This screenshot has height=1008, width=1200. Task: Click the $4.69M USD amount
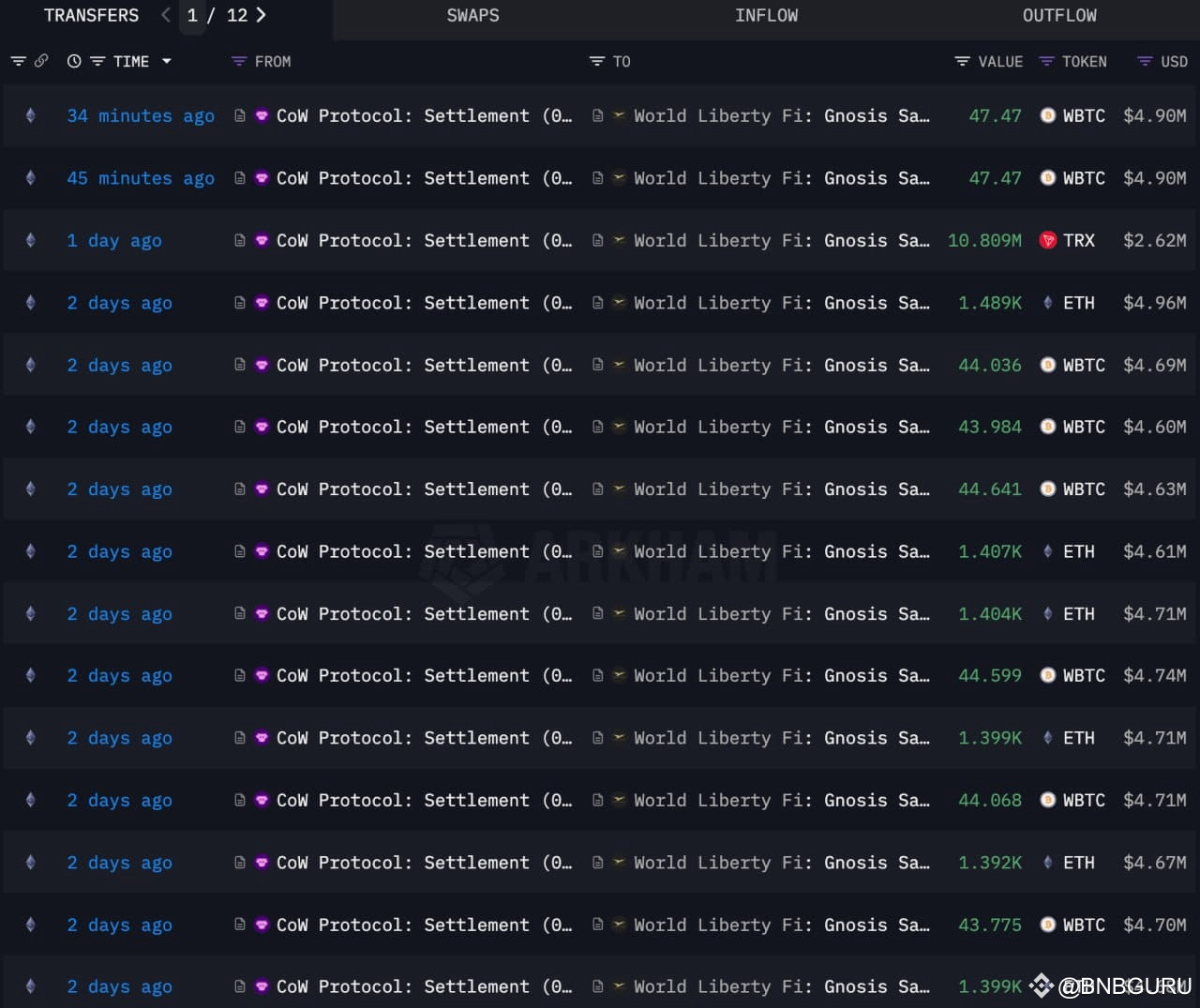tap(1155, 365)
